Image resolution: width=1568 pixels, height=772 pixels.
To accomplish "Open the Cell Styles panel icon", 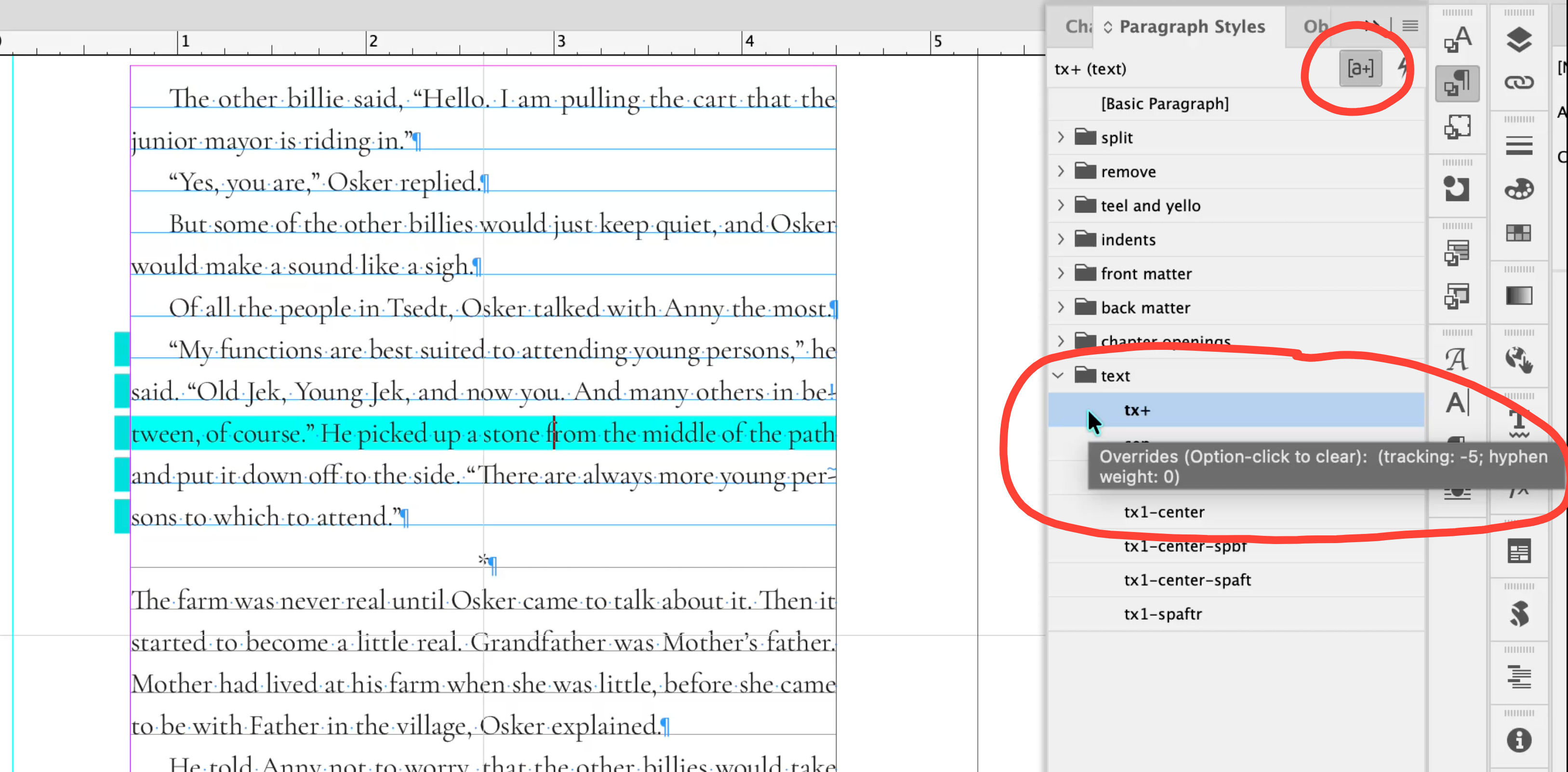I will [x=1457, y=296].
